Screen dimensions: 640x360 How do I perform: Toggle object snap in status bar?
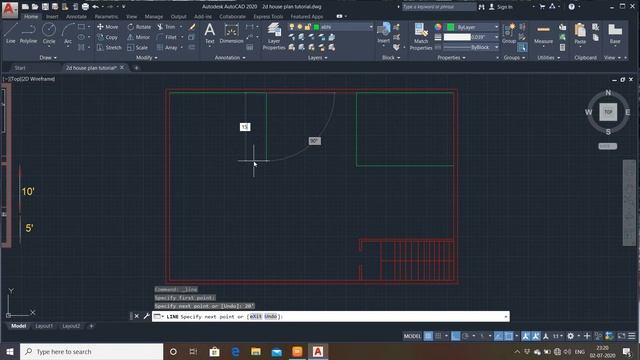point(509,336)
